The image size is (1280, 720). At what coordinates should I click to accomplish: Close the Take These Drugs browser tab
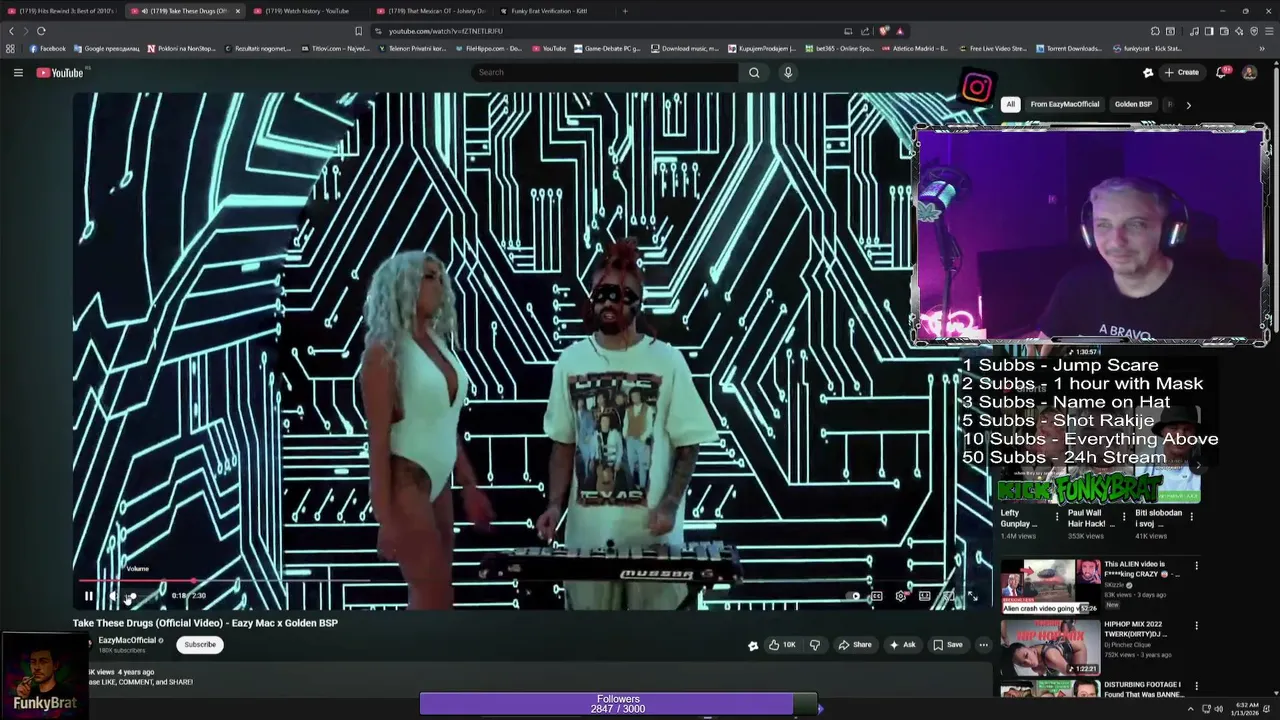(238, 11)
